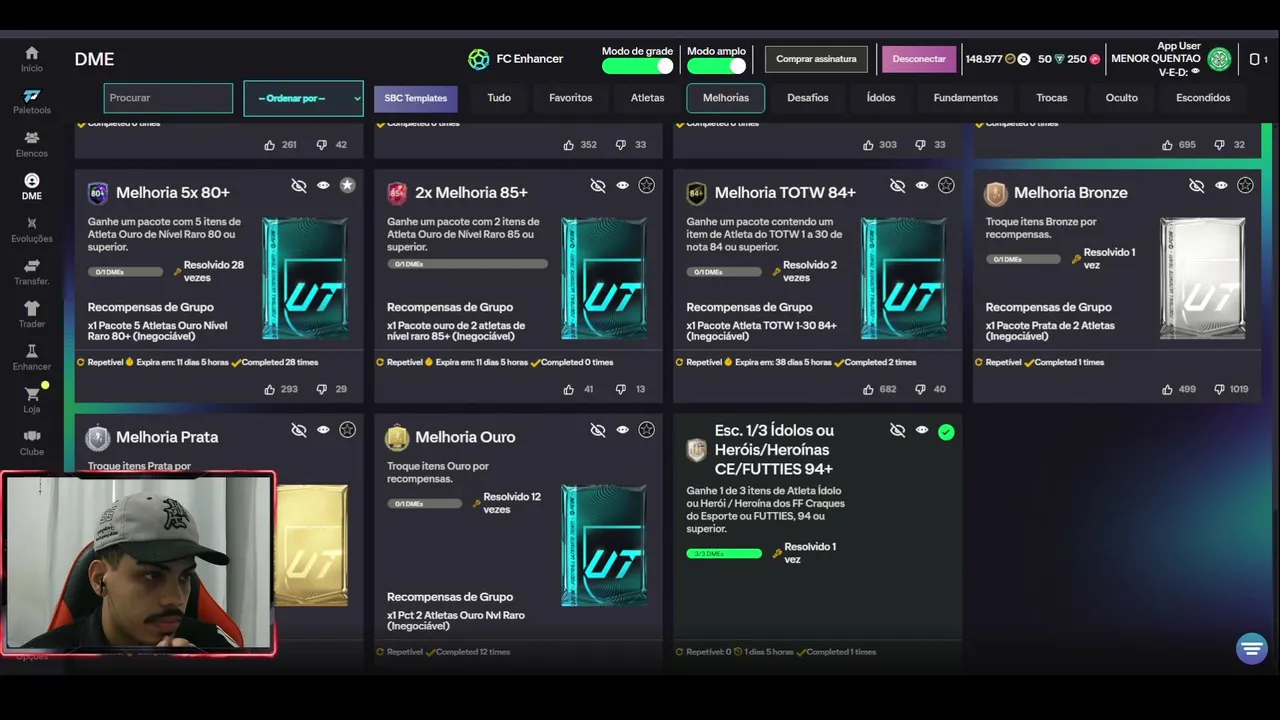Click the Esc. 1/3 Ídolos green progress bar

[x=724, y=553]
